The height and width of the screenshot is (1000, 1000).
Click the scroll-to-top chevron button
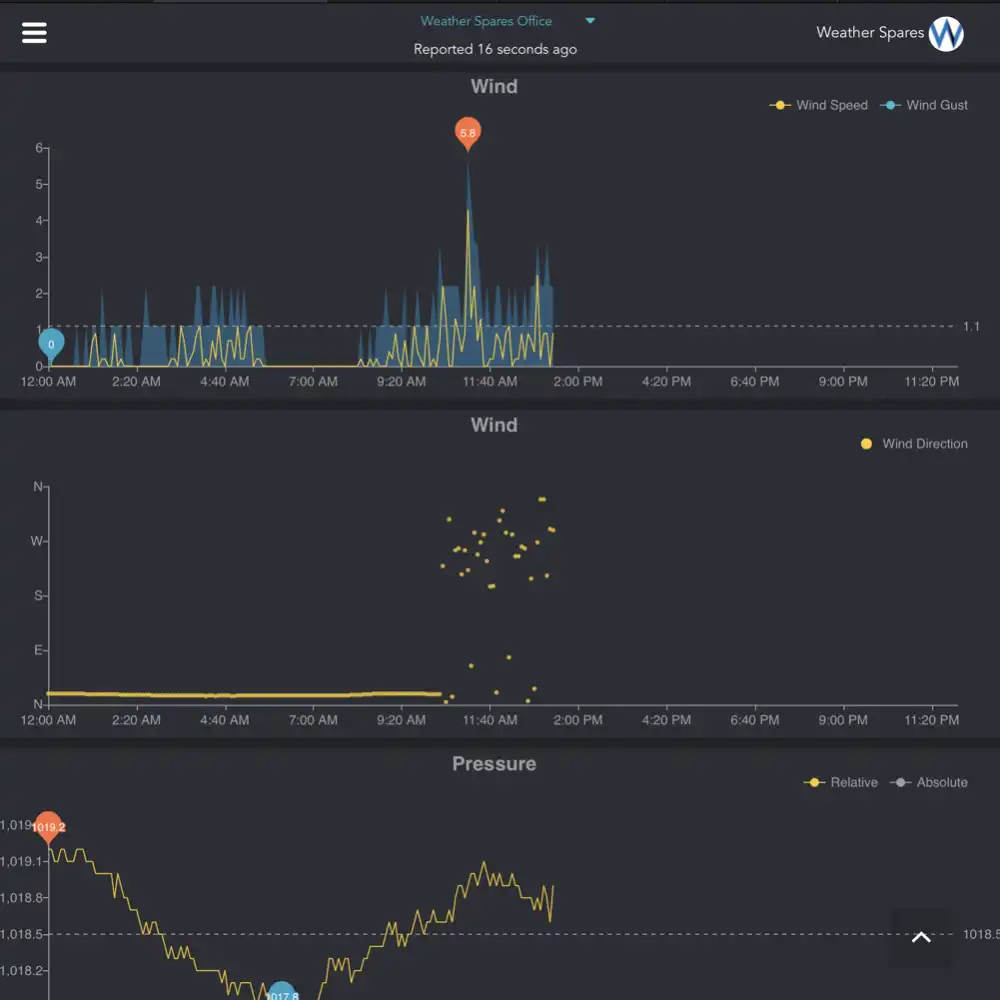[921, 937]
